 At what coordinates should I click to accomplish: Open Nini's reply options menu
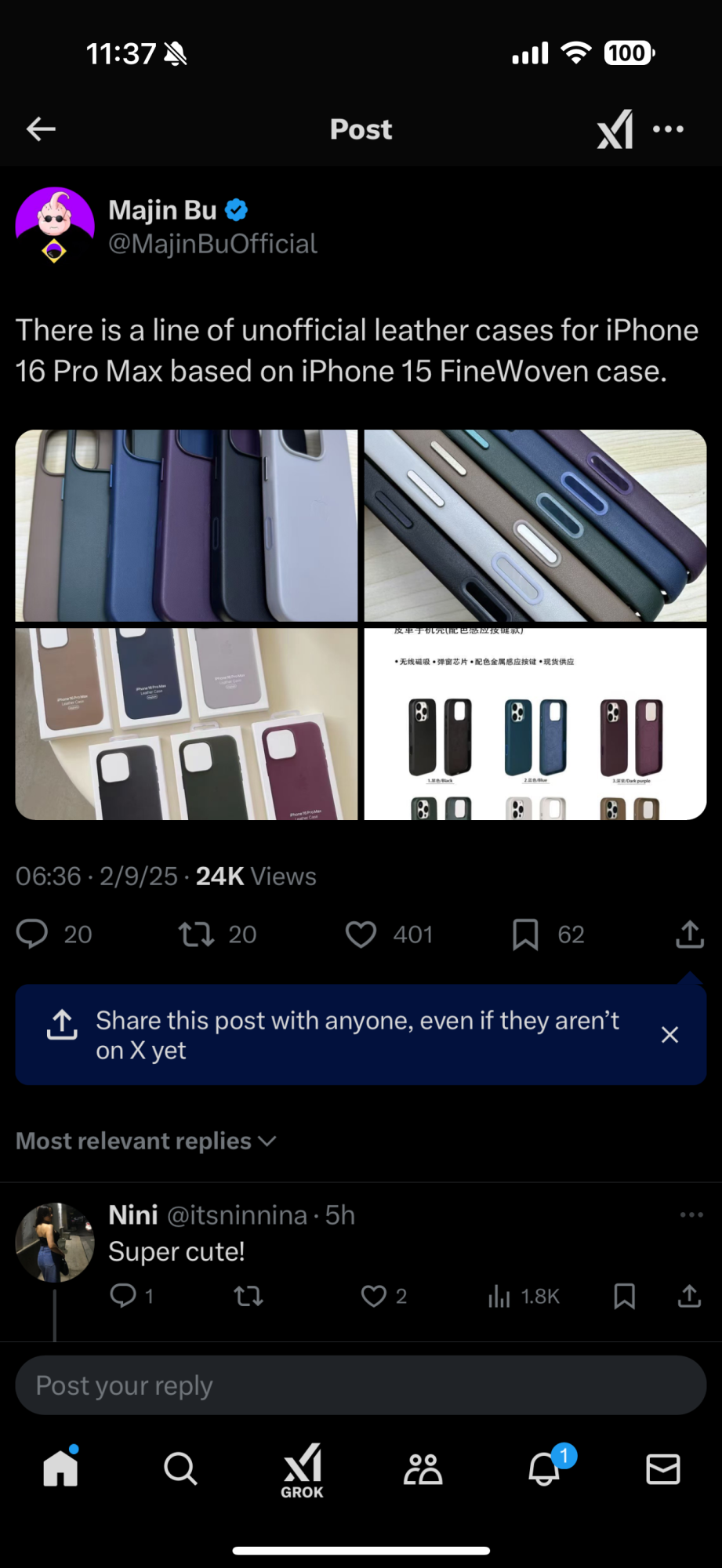coord(691,1214)
